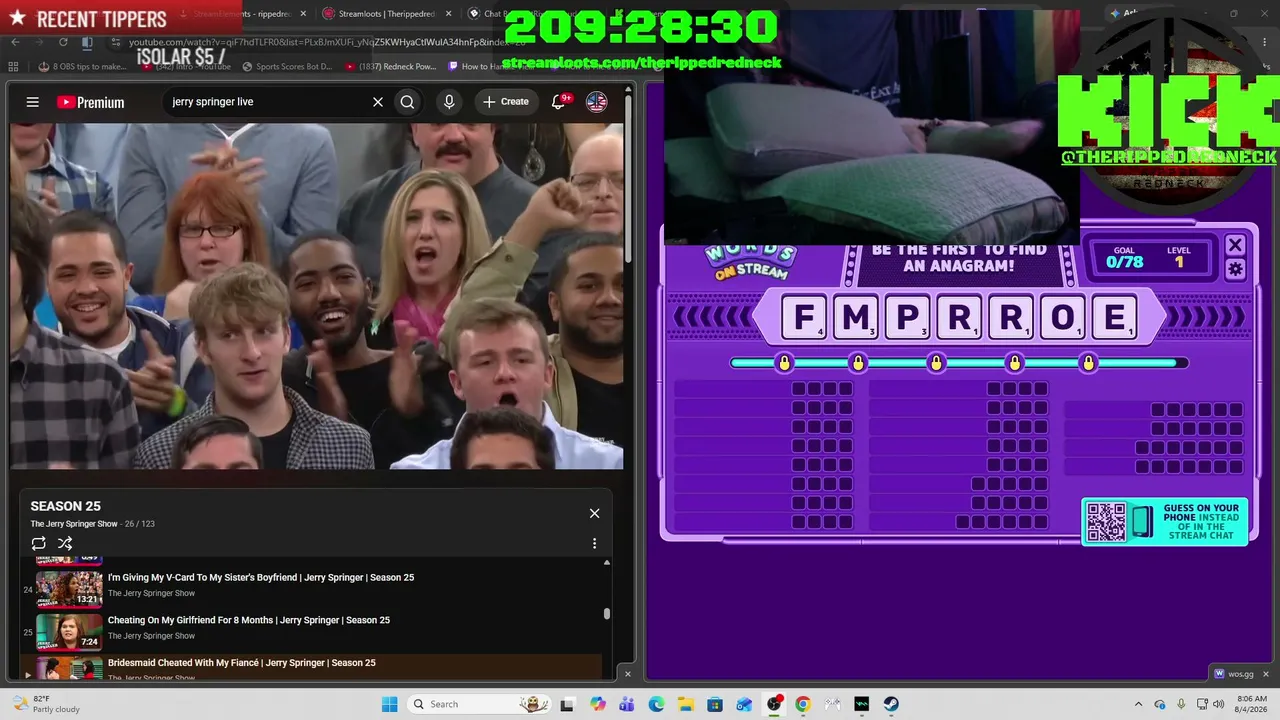Open 'Sports Scores Bot D...' bookmark
The width and height of the screenshot is (1280, 720).
pyautogui.click(x=286, y=67)
